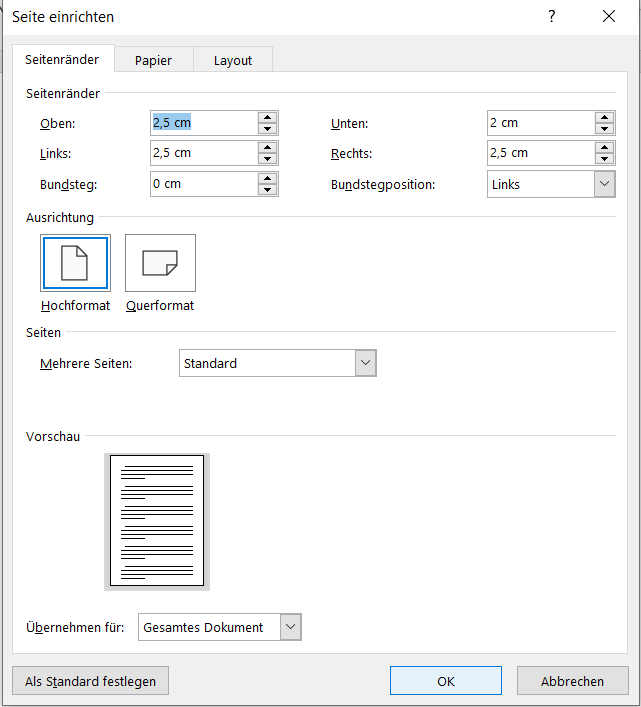Decrease Bundsteg value with down arrow

coord(267,190)
